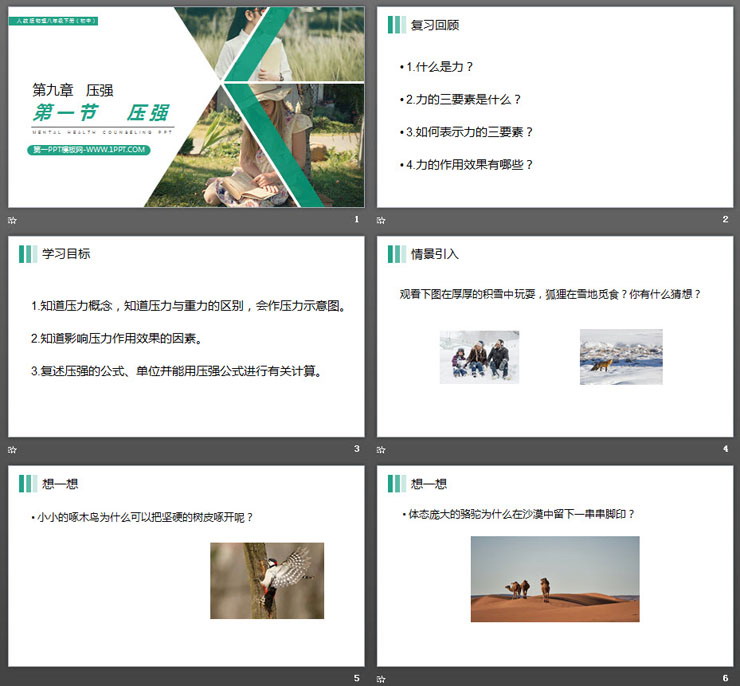Click the animation star icon below slide 4

tap(381, 448)
